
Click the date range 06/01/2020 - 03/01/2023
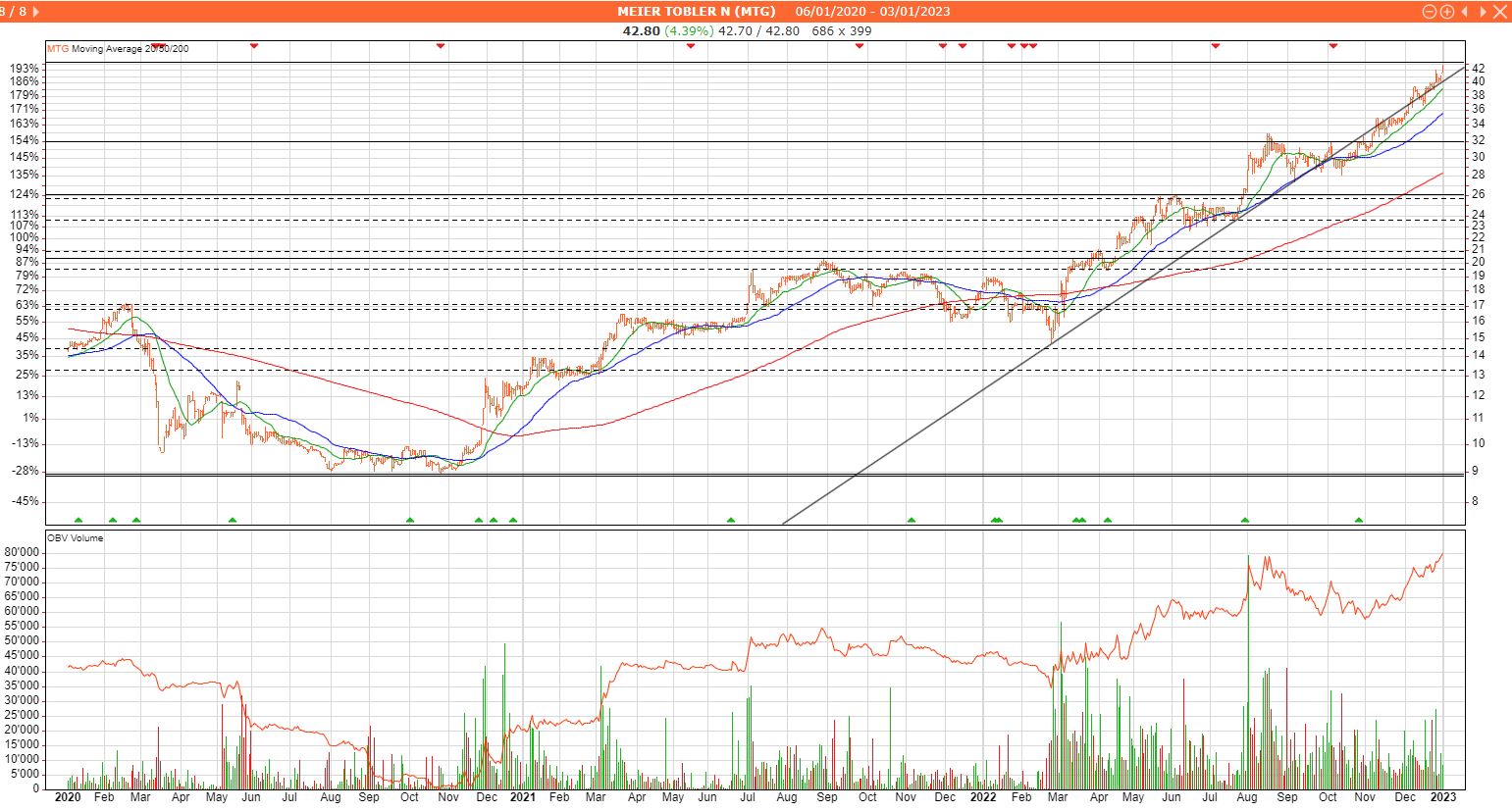872,12
